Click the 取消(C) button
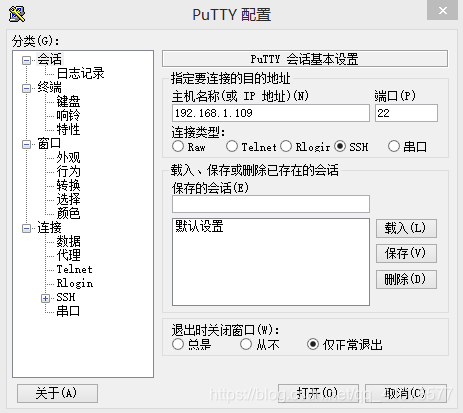 click(406, 393)
